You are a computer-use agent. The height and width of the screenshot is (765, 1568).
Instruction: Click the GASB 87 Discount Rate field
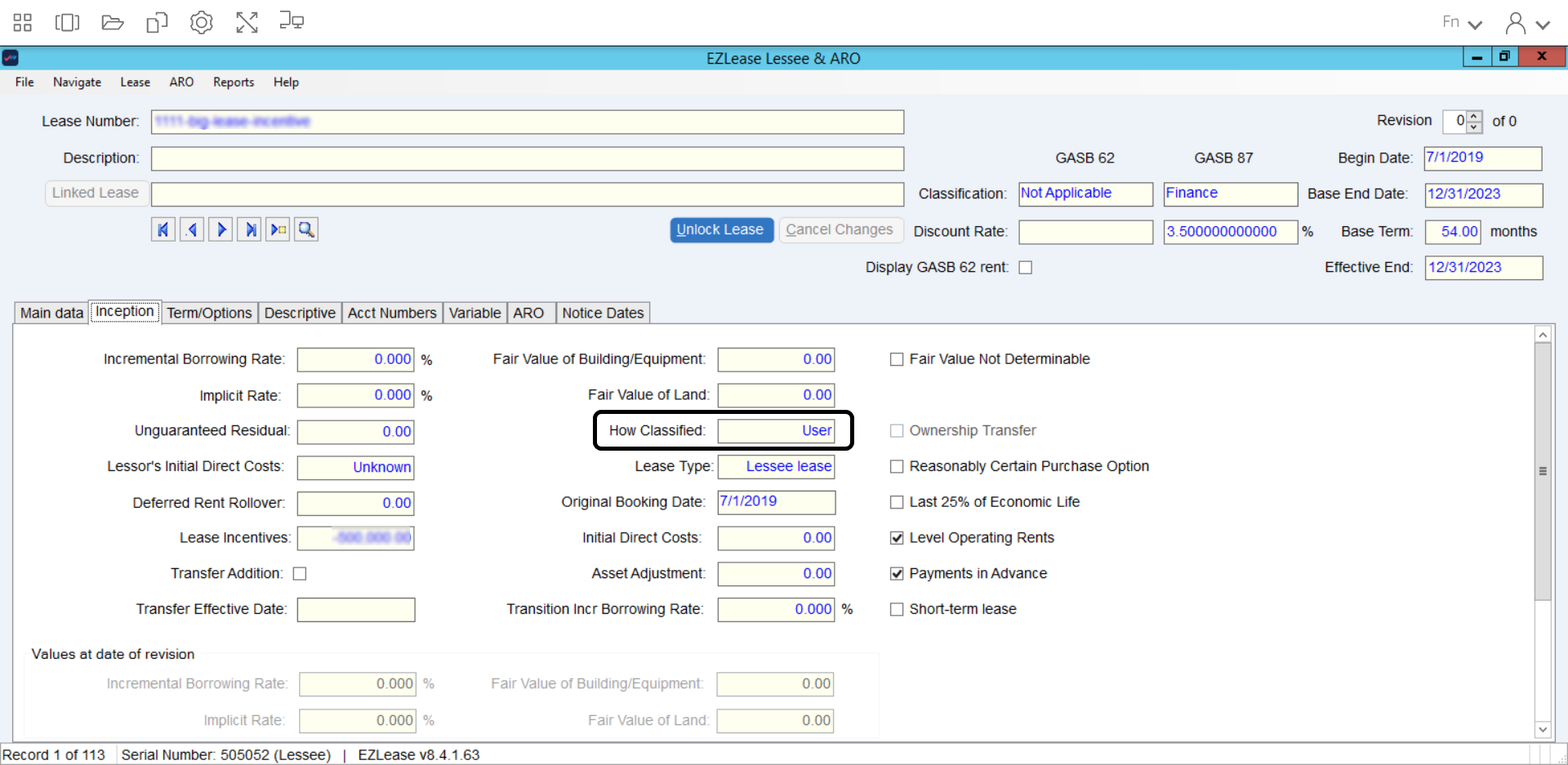(1231, 232)
